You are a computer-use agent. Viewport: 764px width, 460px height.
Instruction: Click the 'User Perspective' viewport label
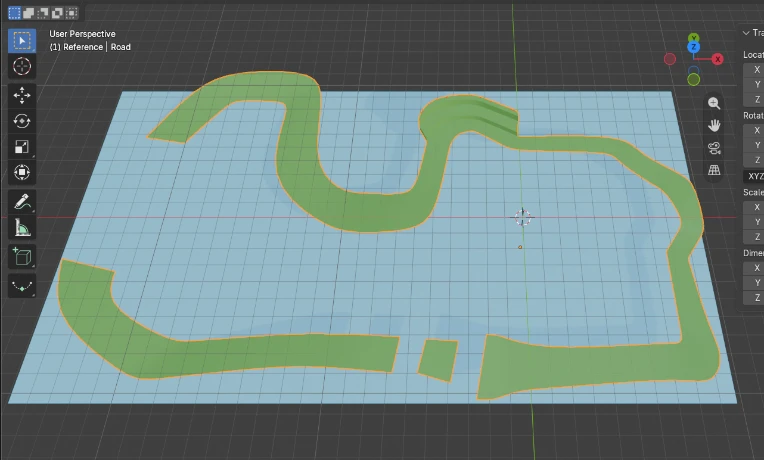tap(82, 34)
